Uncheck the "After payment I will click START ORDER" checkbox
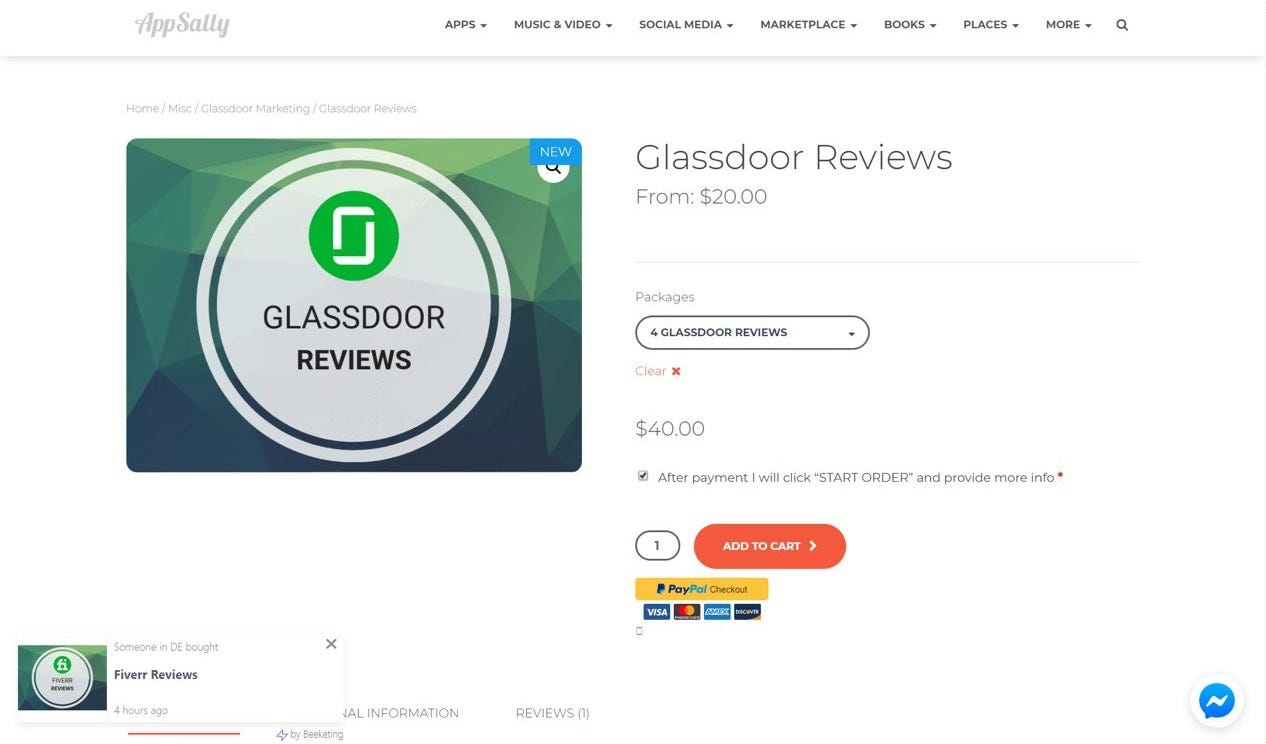 point(643,475)
